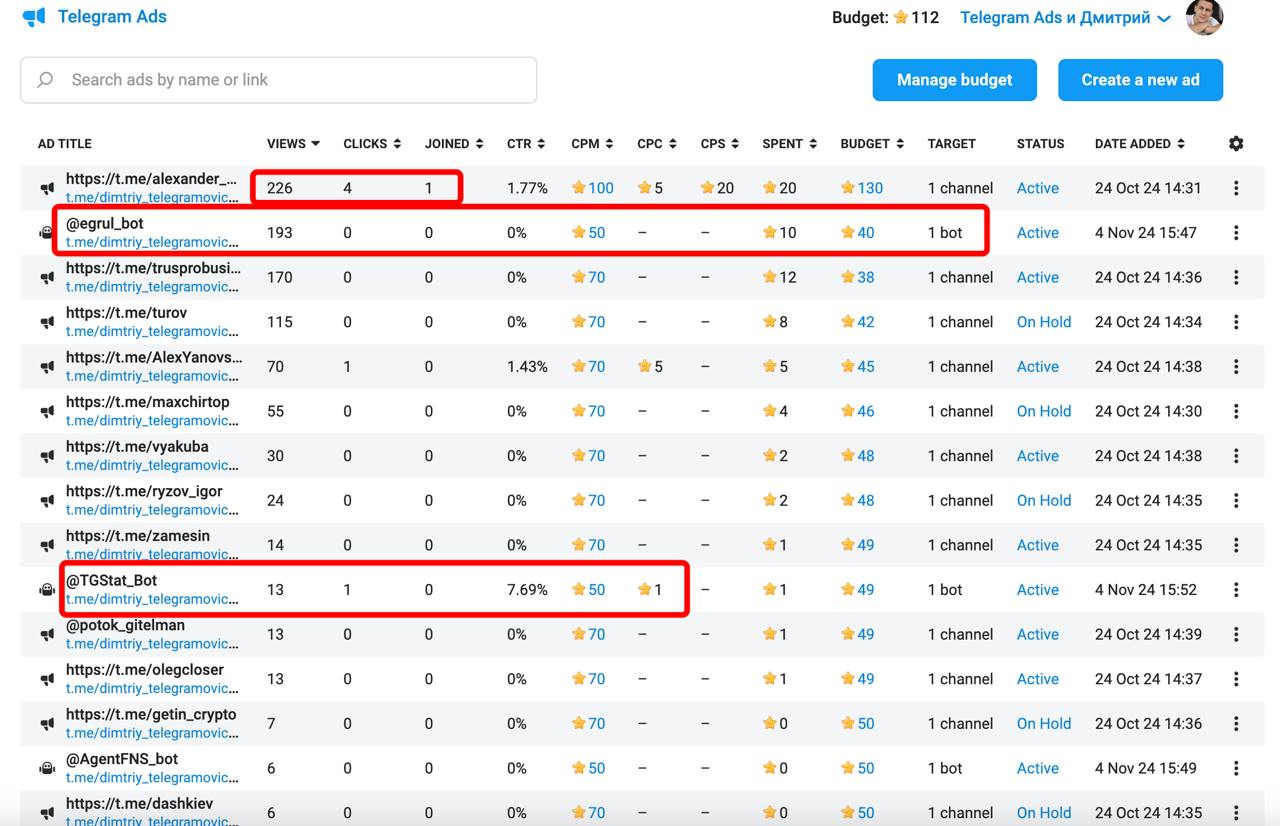Open the three-dot menu for the maxchirtop ad
The height and width of the screenshot is (826, 1280).
coord(1236,411)
